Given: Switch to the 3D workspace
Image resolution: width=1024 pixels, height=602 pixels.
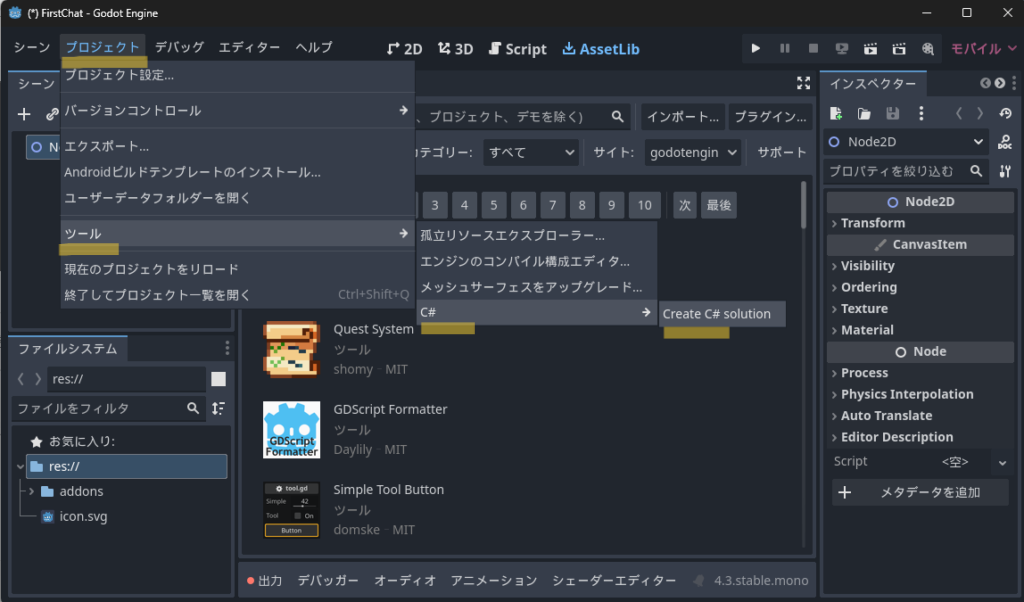Looking at the screenshot, I should pyautogui.click(x=455, y=49).
